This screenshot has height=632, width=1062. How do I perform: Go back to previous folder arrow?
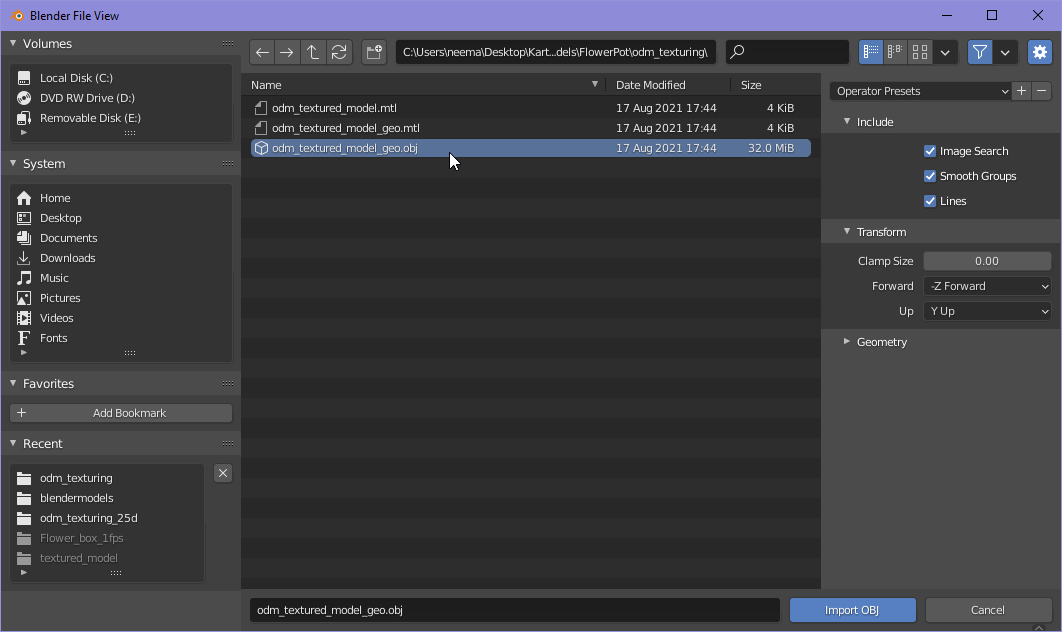[x=262, y=52]
